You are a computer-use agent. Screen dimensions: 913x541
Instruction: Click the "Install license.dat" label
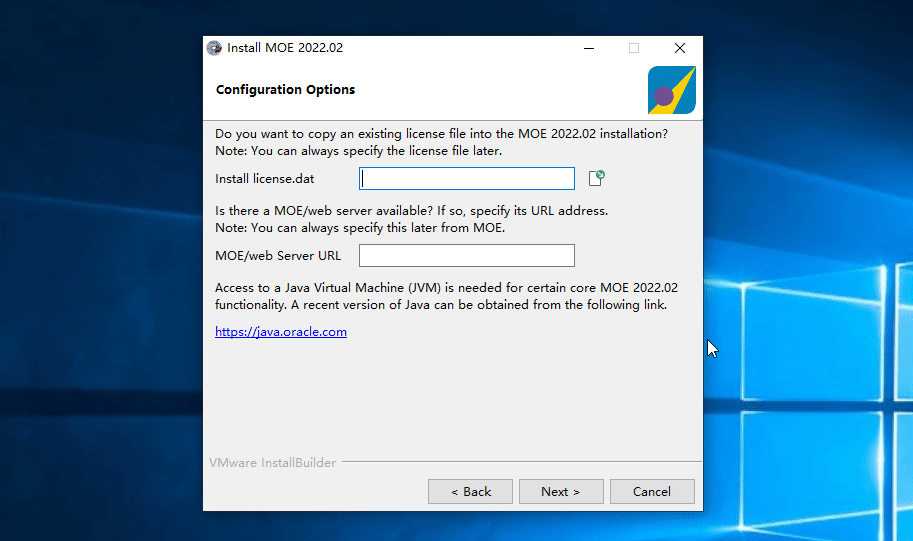(x=264, y=179)
